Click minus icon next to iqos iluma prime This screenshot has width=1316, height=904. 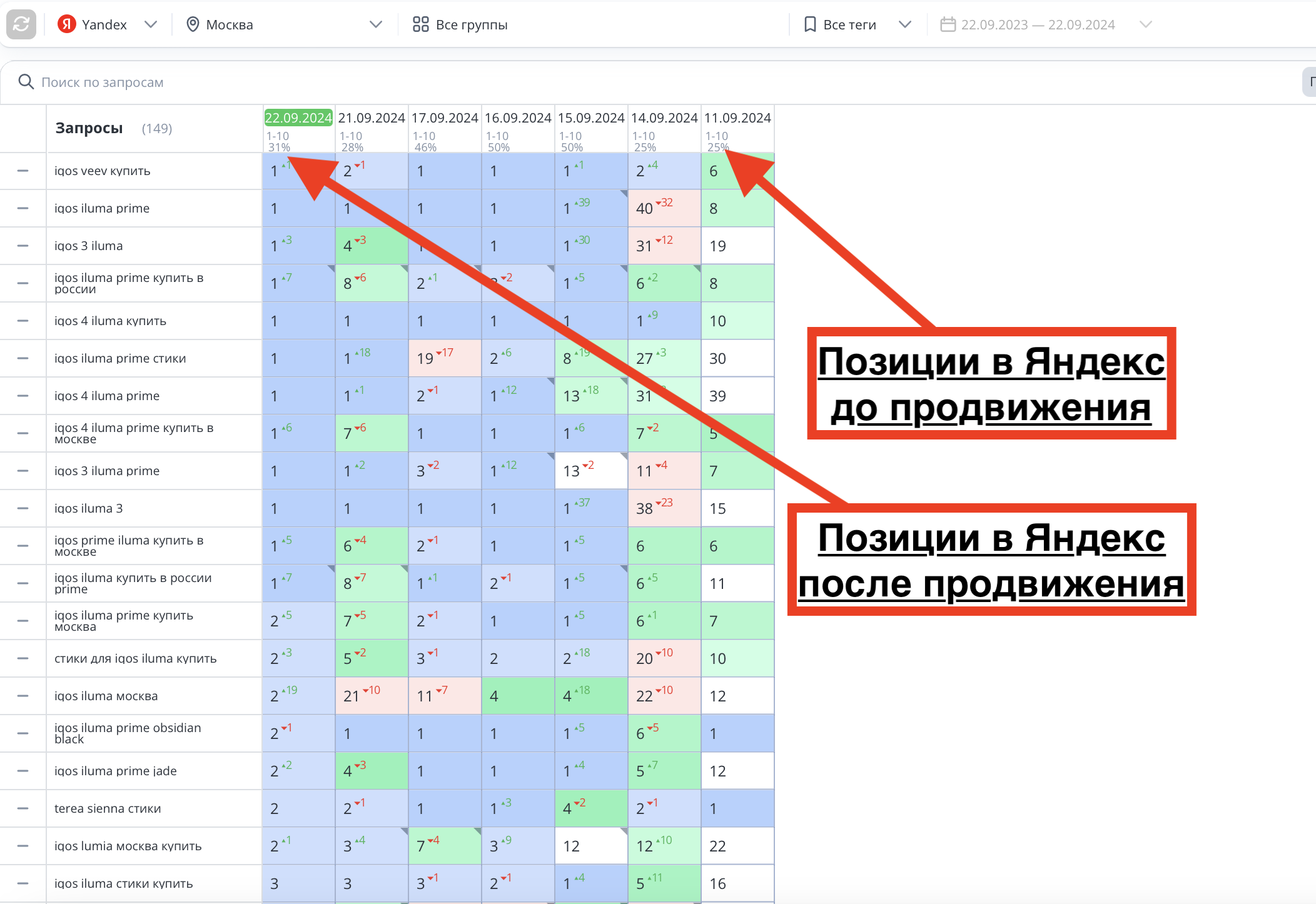pyautogui.click(x=23, y=208)
